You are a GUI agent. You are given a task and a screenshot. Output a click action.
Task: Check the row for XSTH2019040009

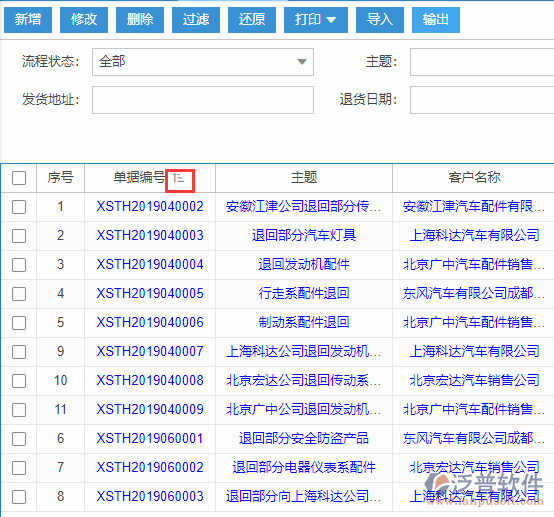19,410
